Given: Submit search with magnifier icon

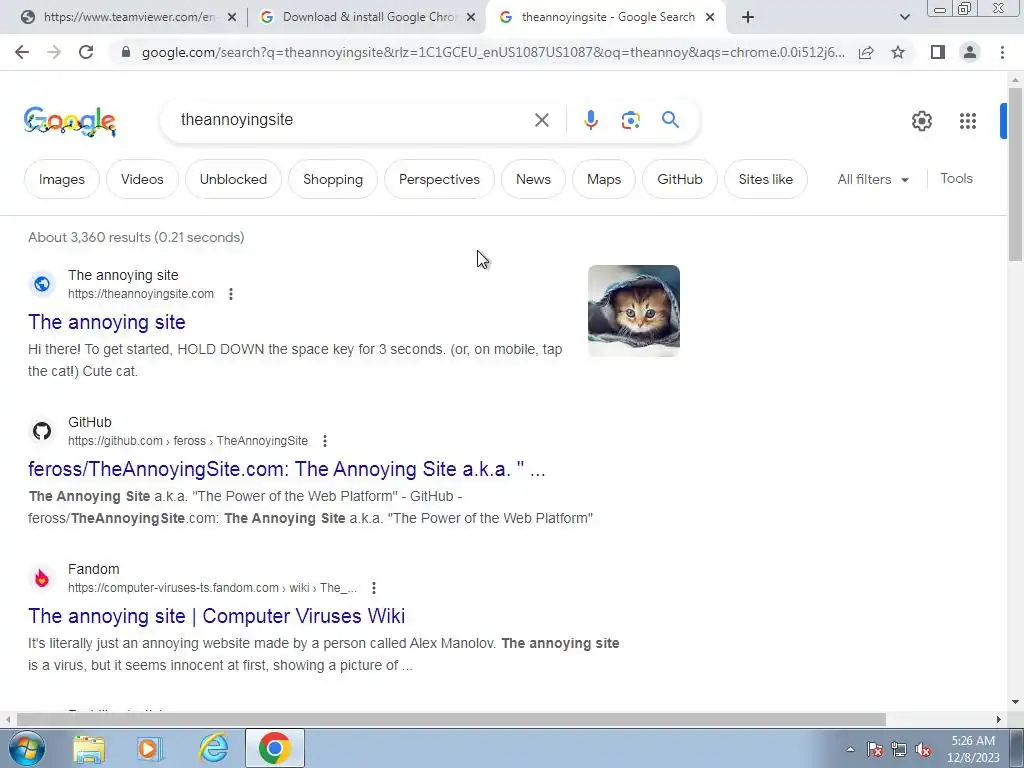Looking at the screenshot, I should (670, 120).
